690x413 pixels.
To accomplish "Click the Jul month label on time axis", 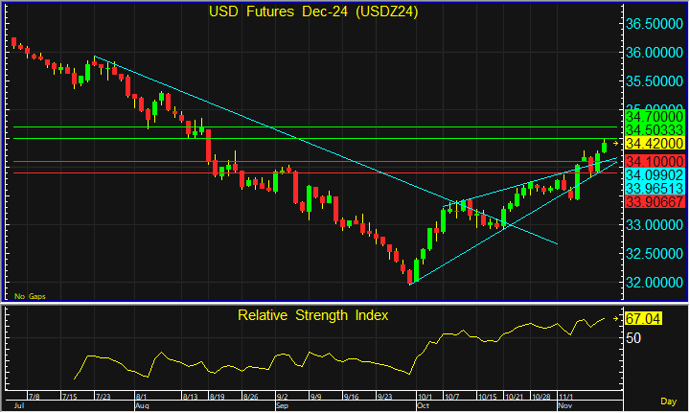I will [x=9, y=407].
